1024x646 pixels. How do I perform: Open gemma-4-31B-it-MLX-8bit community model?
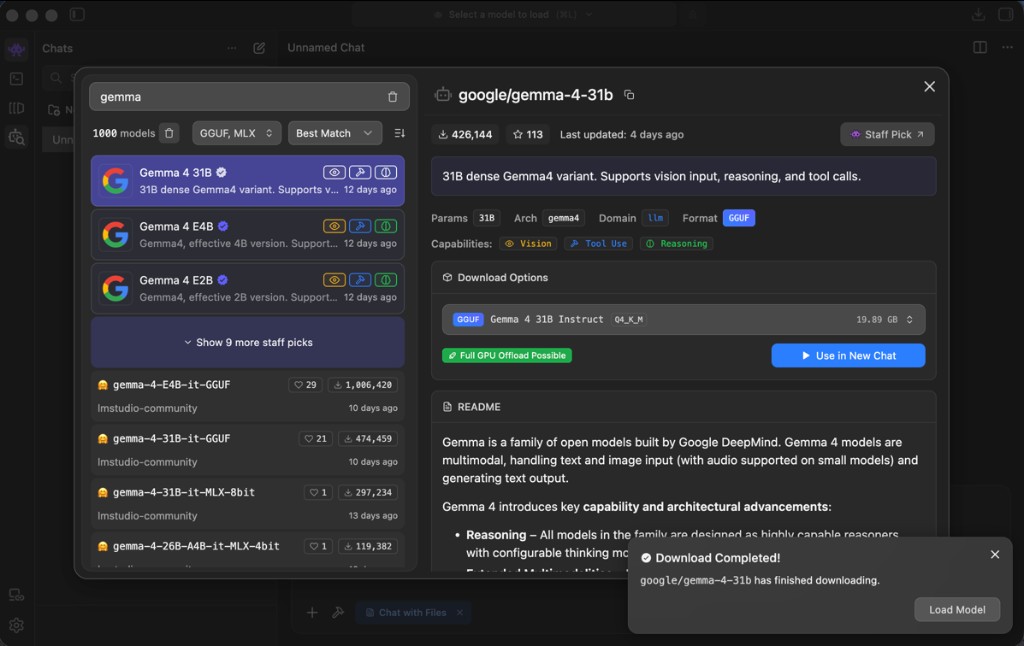(248, 503)
